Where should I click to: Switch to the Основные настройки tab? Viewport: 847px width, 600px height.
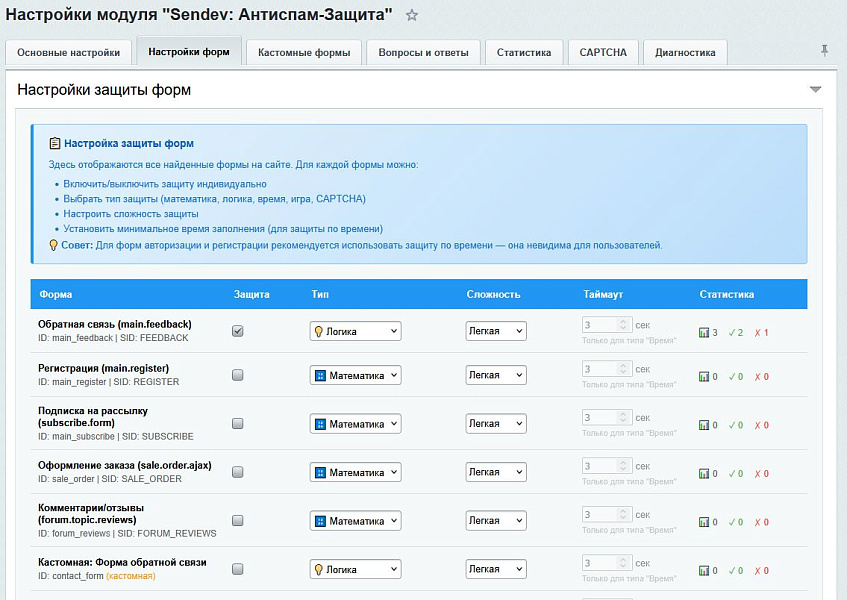(x=69, y=53)
